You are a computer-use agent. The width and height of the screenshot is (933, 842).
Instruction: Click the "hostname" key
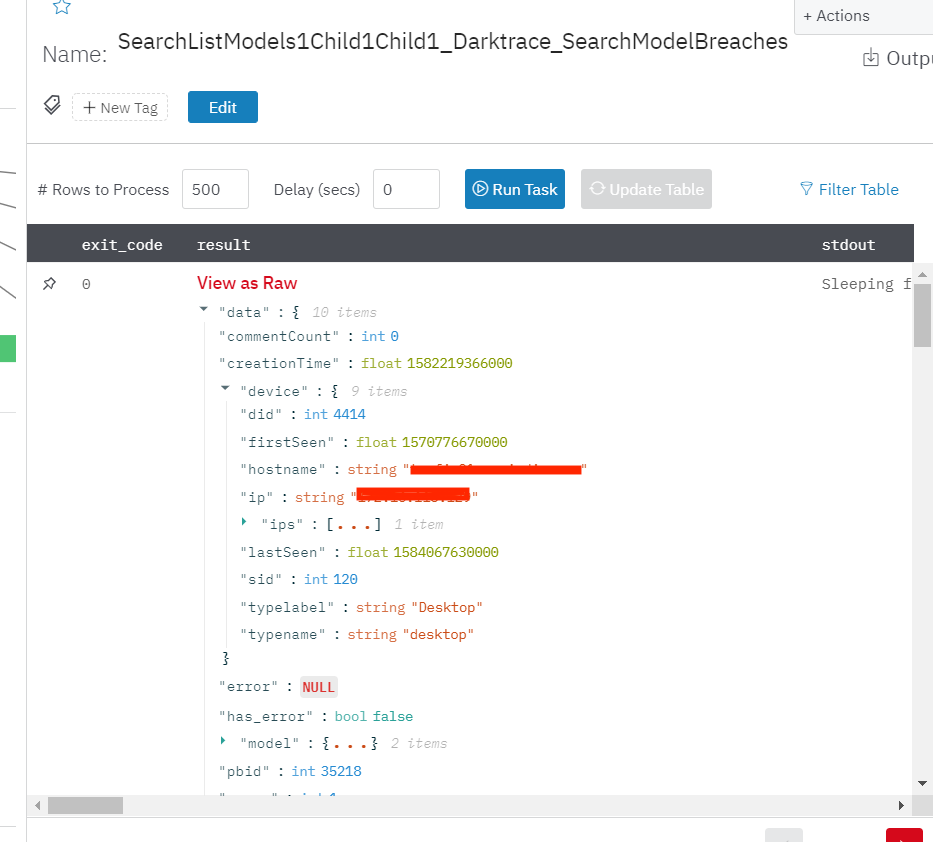pos(283,470)
